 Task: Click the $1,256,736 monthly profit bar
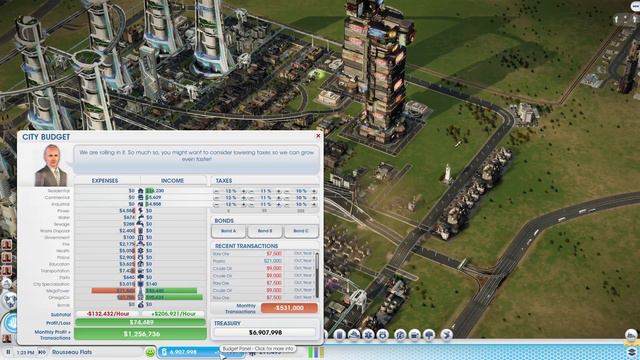tap(140, 334)
